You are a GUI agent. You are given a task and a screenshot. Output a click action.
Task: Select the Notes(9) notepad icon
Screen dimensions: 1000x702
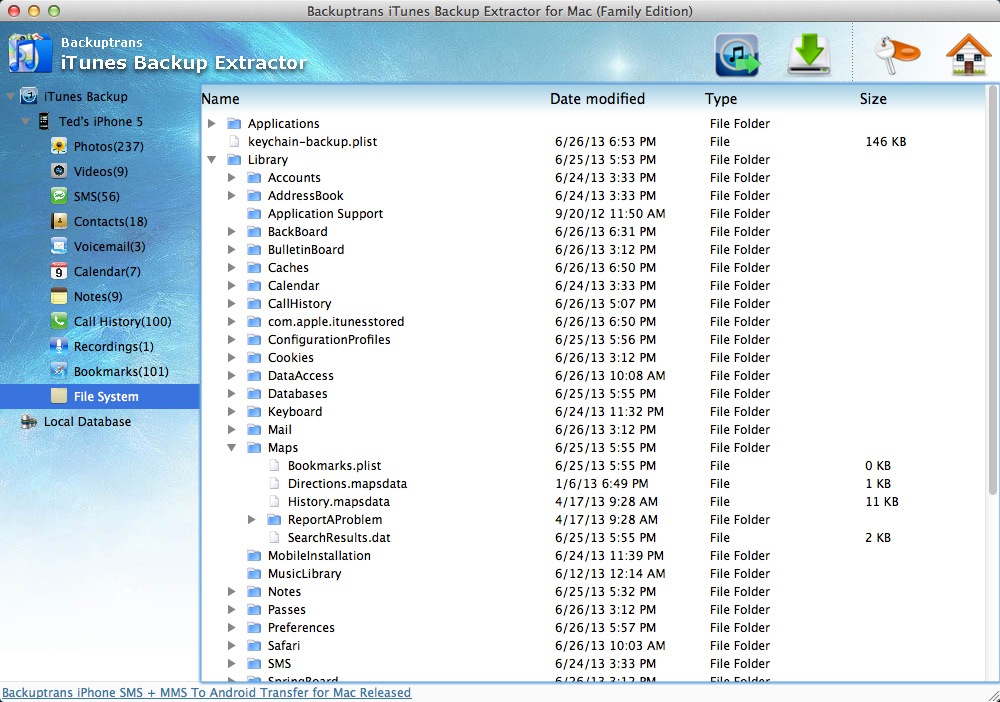pyautogui.click(x=59, y=296)
